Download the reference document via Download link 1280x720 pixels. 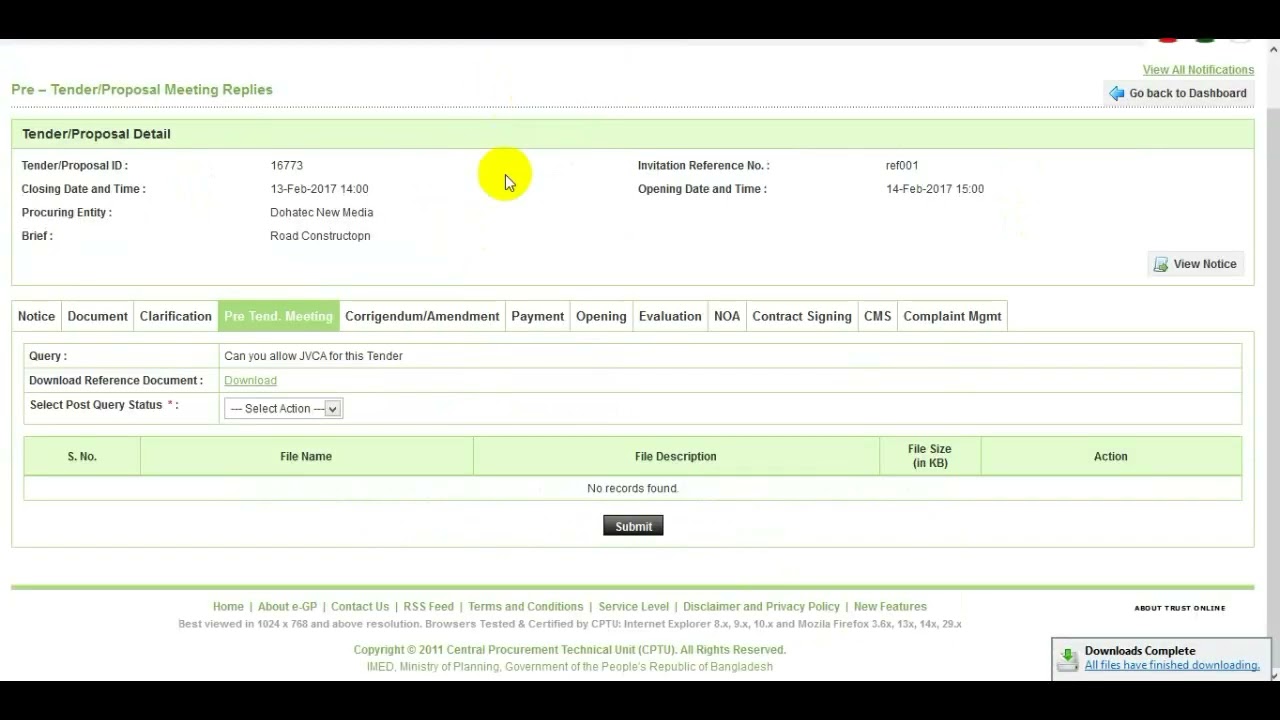pyautogui.click(x=250, y=380)
